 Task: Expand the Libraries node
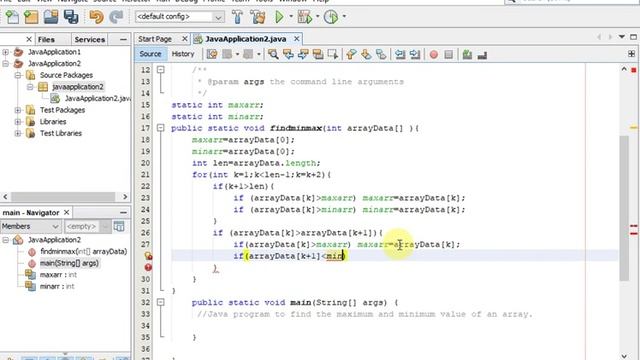[18, 122]
